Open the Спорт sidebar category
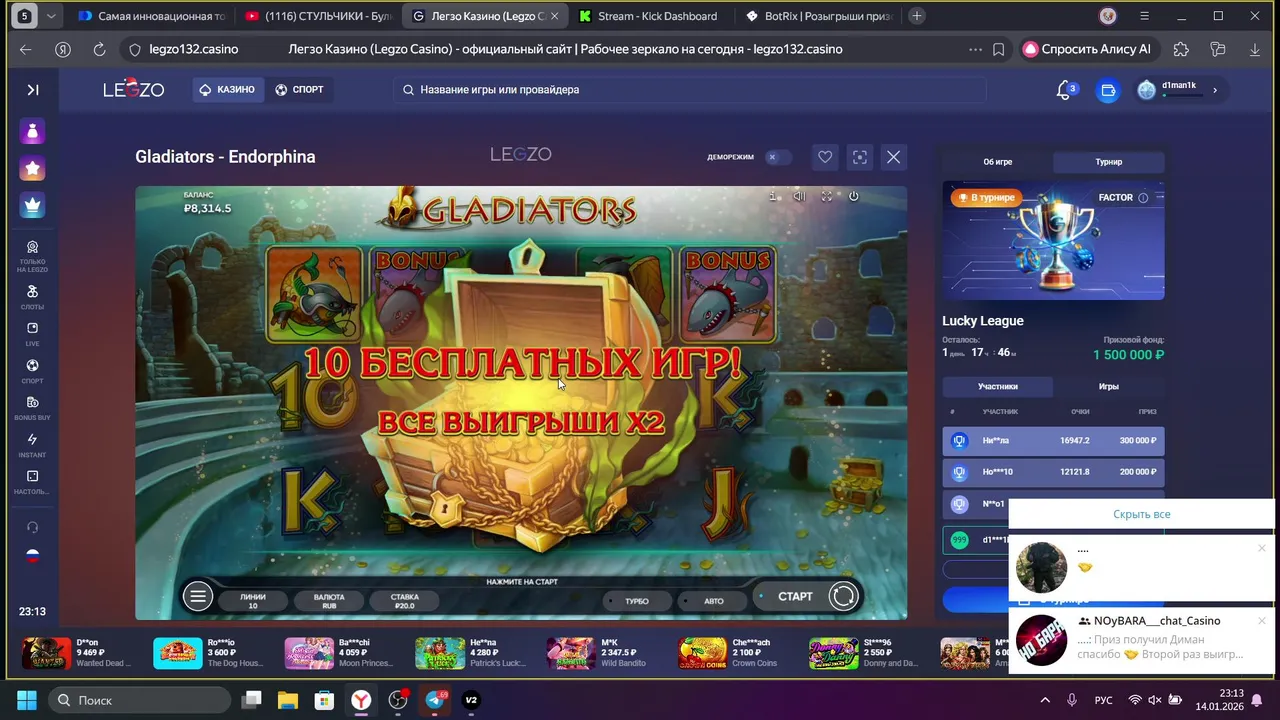Viewport: 1280px width, 720px height. (x=32, y=371)
